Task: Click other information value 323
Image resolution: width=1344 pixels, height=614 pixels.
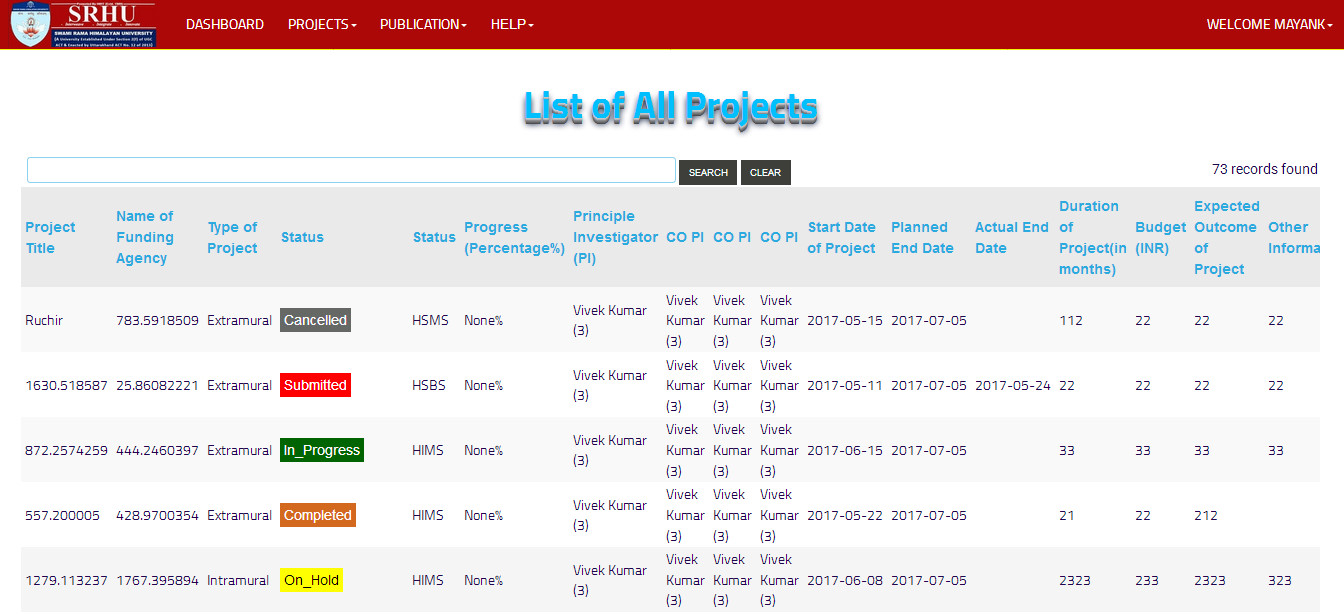Action: click(x=1280, y=580)
